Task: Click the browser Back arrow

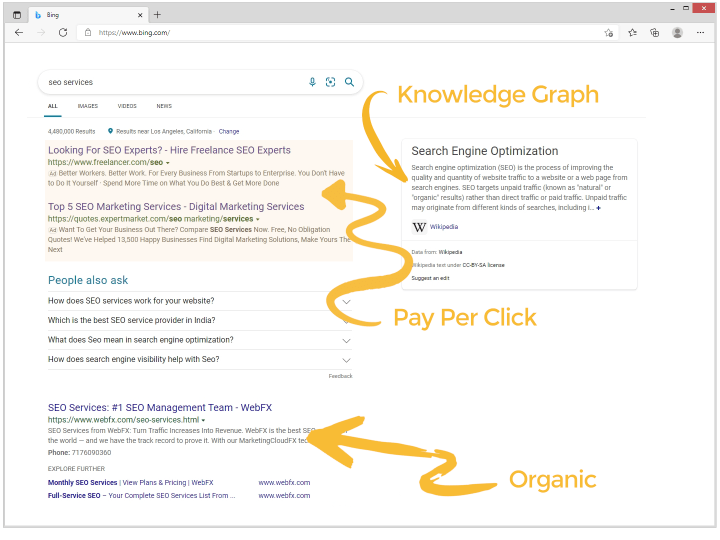Action: pyautogui.click(x=19, y=33)
